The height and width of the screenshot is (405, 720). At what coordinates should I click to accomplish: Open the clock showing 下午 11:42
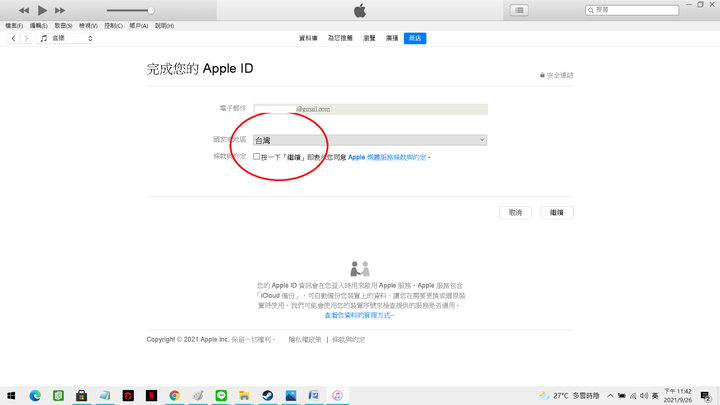click(x=678, y=395)
